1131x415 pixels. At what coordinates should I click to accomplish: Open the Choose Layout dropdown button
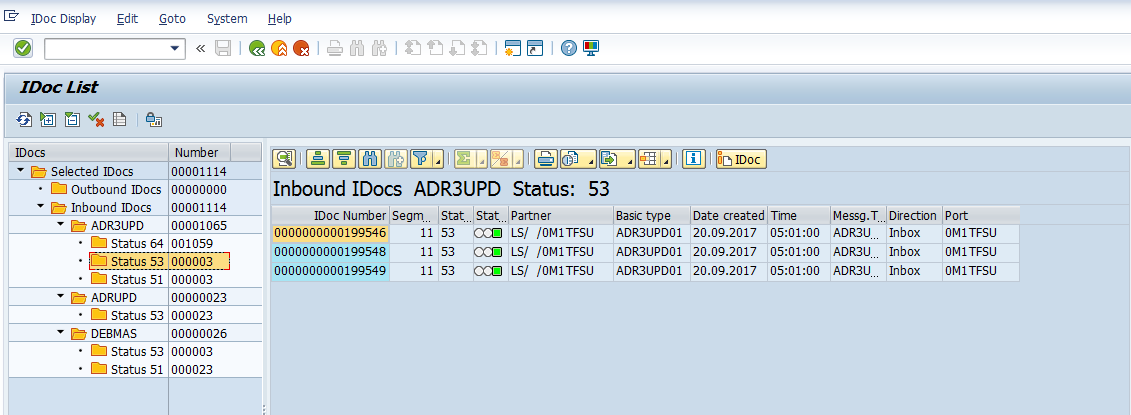tap(655, 159)
